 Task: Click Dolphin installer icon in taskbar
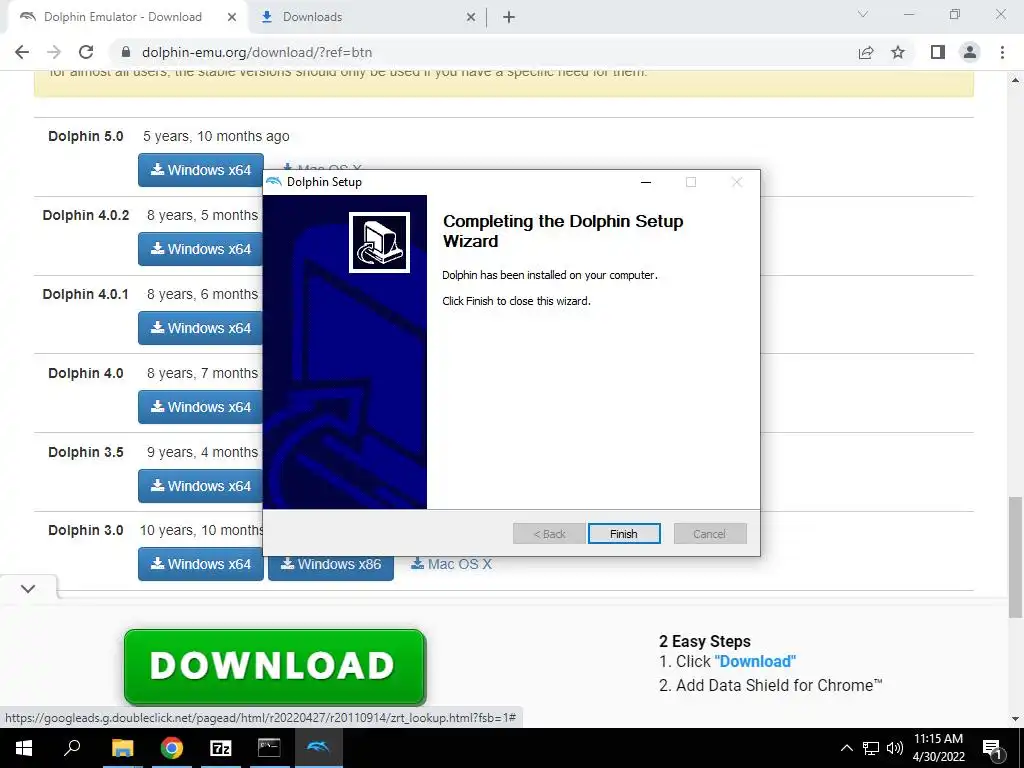pyautogui.click(x=318, y=748)
